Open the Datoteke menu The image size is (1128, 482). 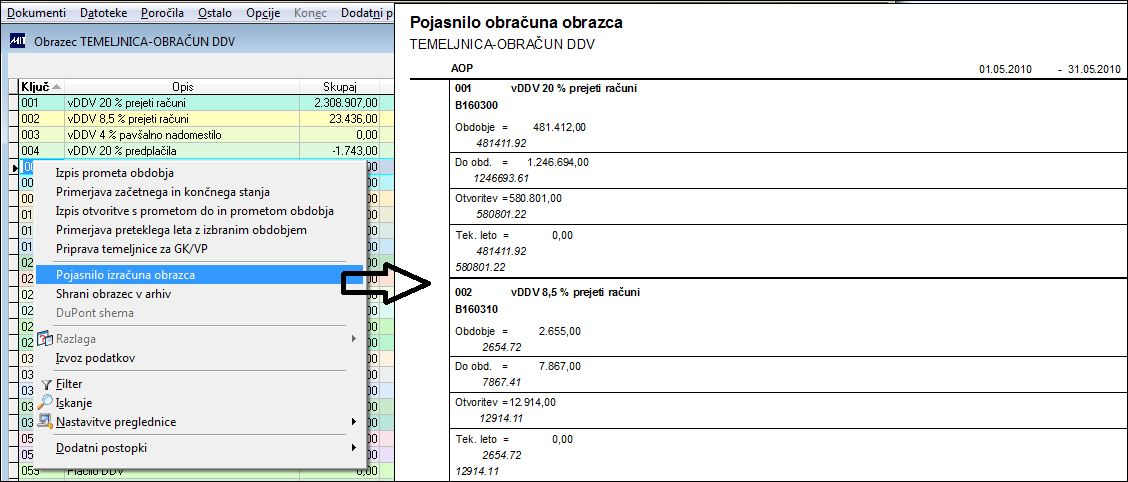click(104, 13)
